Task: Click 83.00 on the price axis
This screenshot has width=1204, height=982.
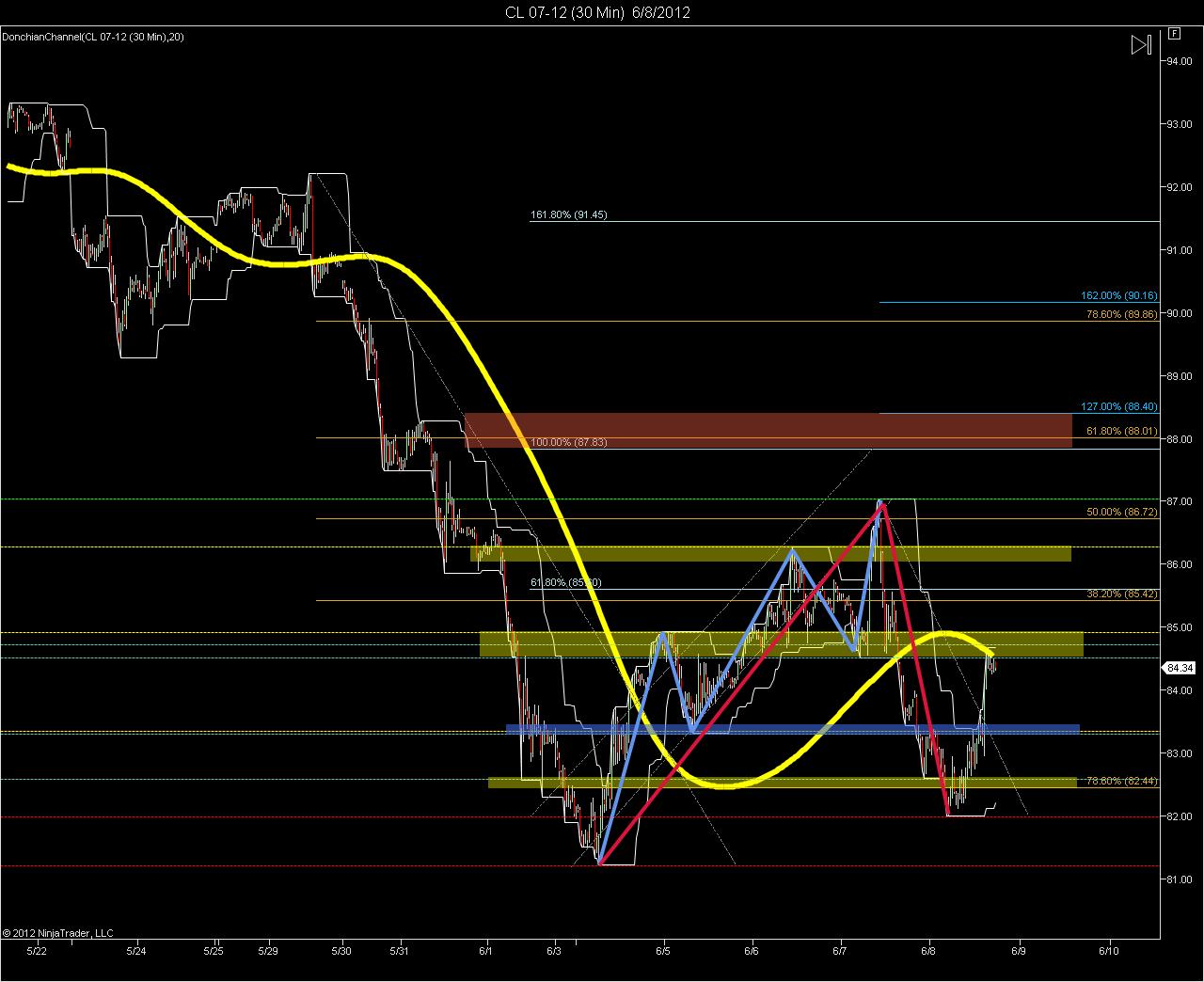Action: pos(1180,753)
